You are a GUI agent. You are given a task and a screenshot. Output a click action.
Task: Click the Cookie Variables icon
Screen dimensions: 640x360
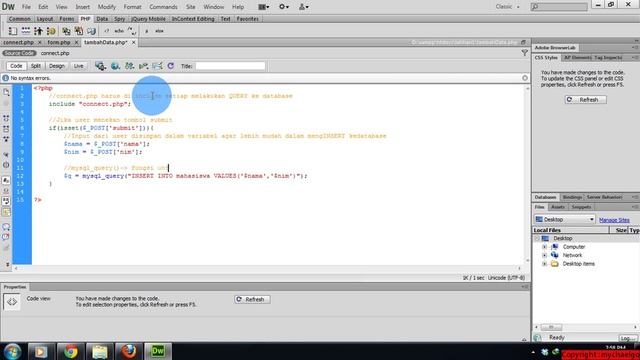(51, 31)
